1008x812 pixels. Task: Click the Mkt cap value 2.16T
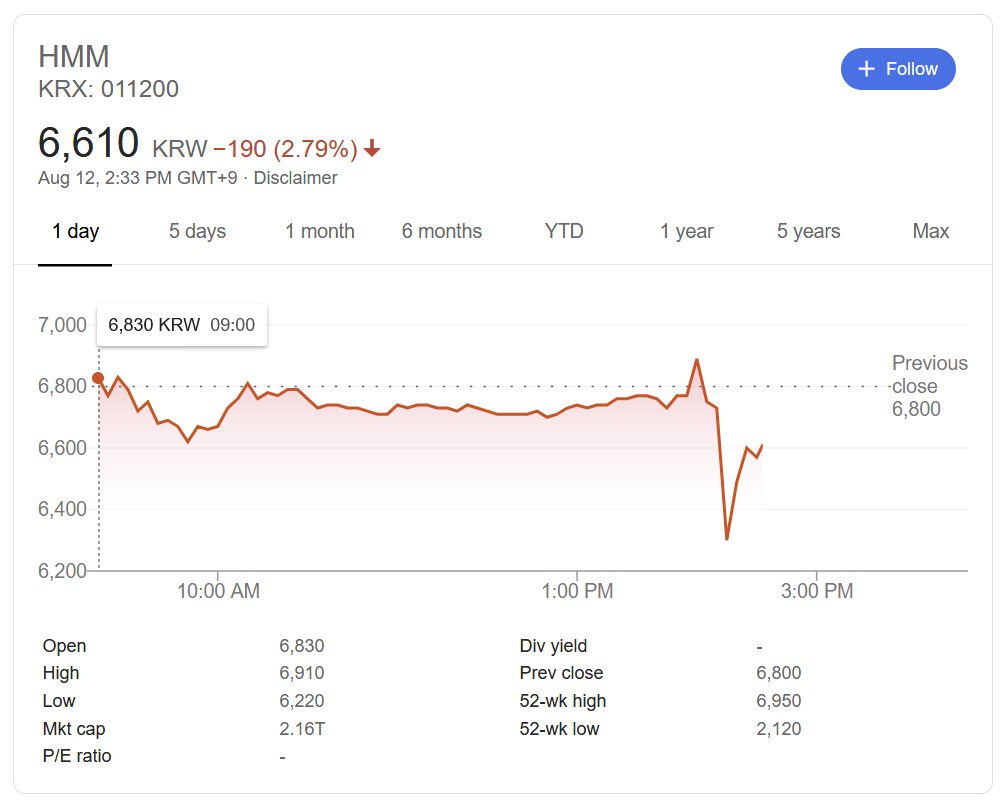coord(301,729)
